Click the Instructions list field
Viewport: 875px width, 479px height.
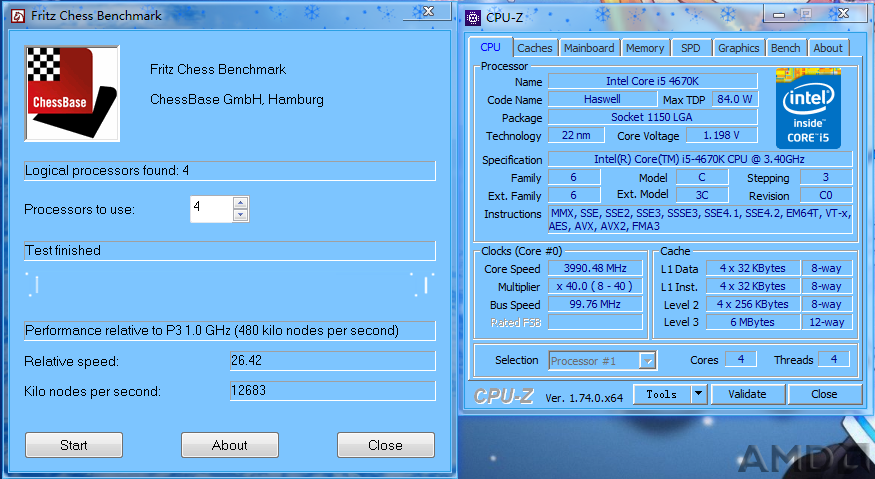coord(700,219)
